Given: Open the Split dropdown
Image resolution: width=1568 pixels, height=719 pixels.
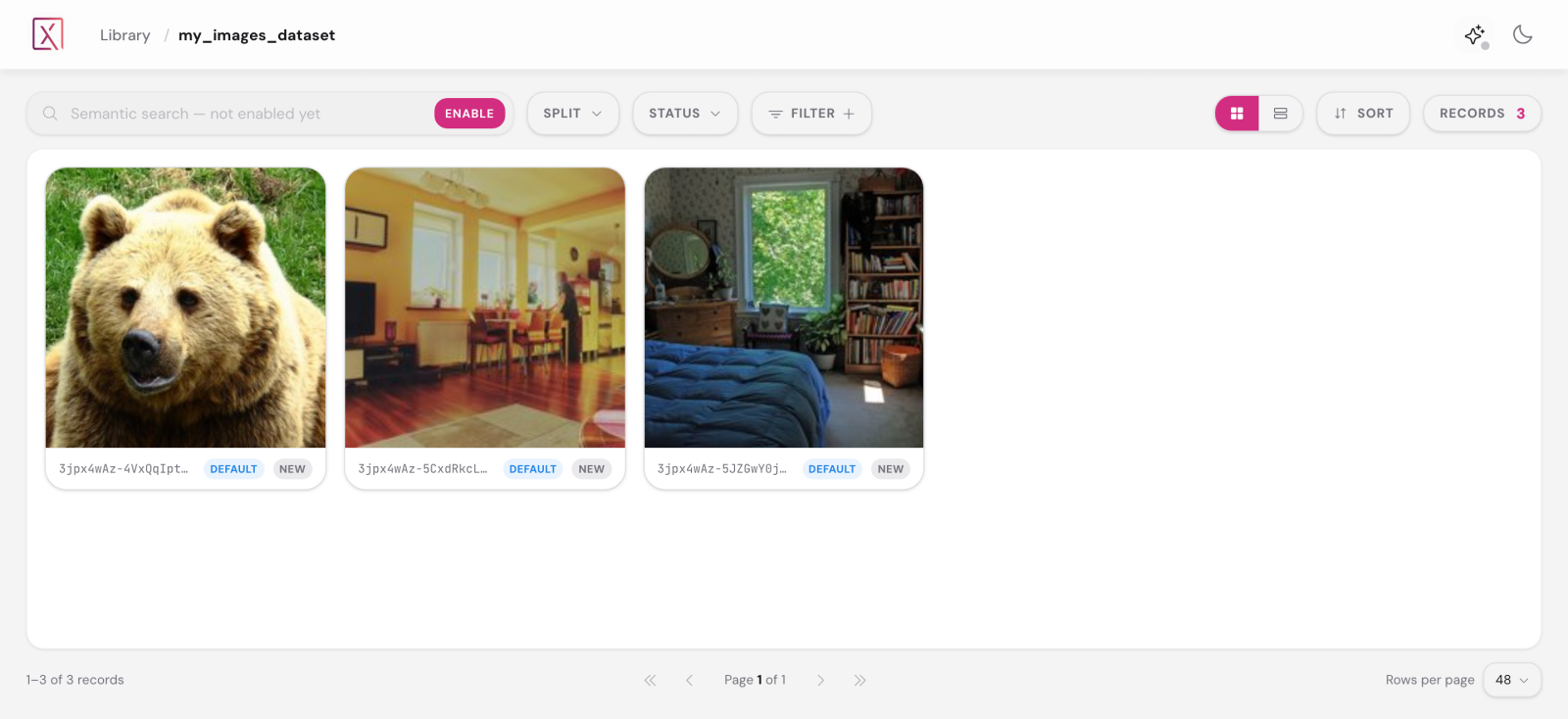Looking at the screenshot, I should point(572,114).
